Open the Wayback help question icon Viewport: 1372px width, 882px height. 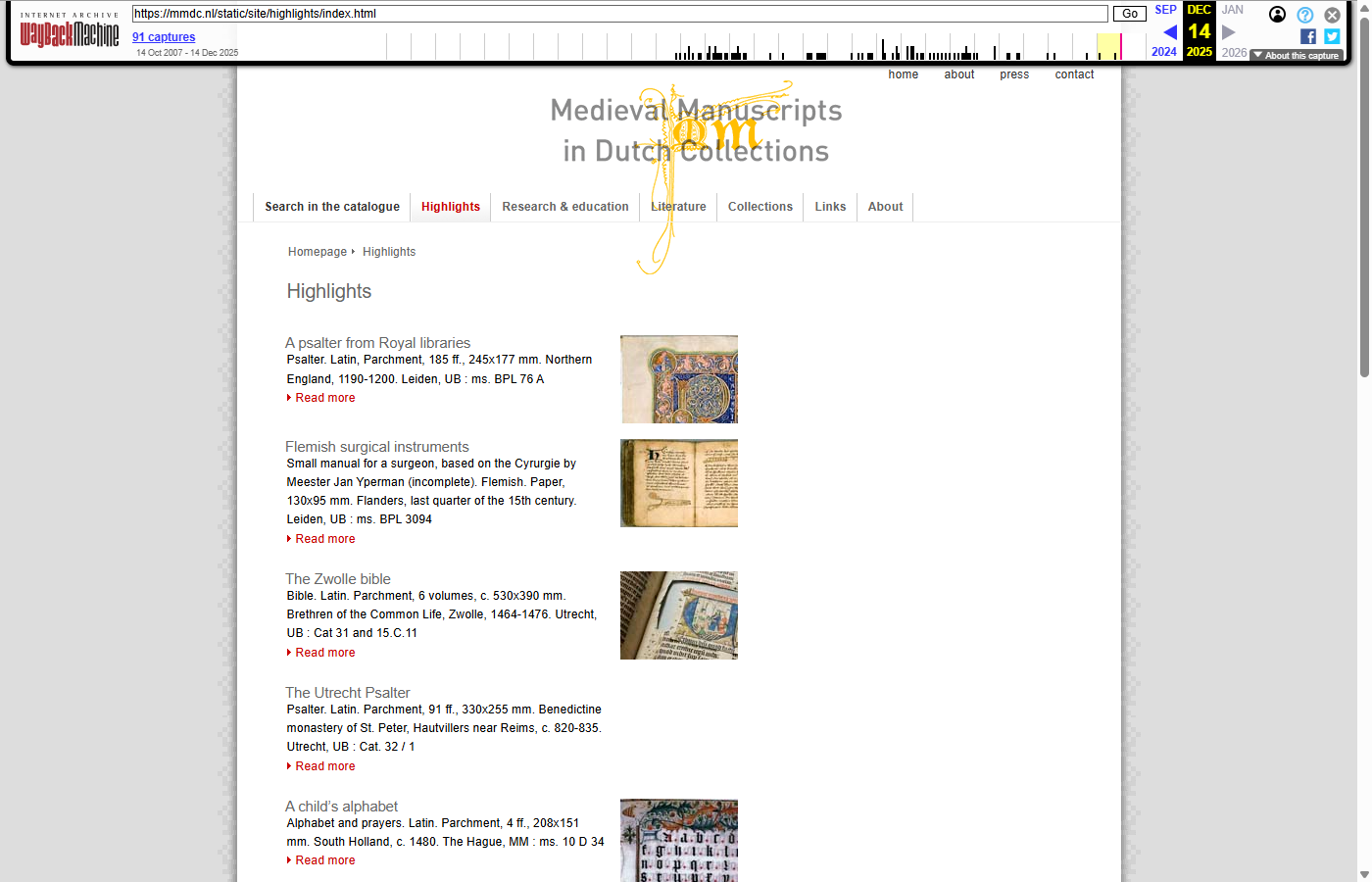click(1304, 15)
